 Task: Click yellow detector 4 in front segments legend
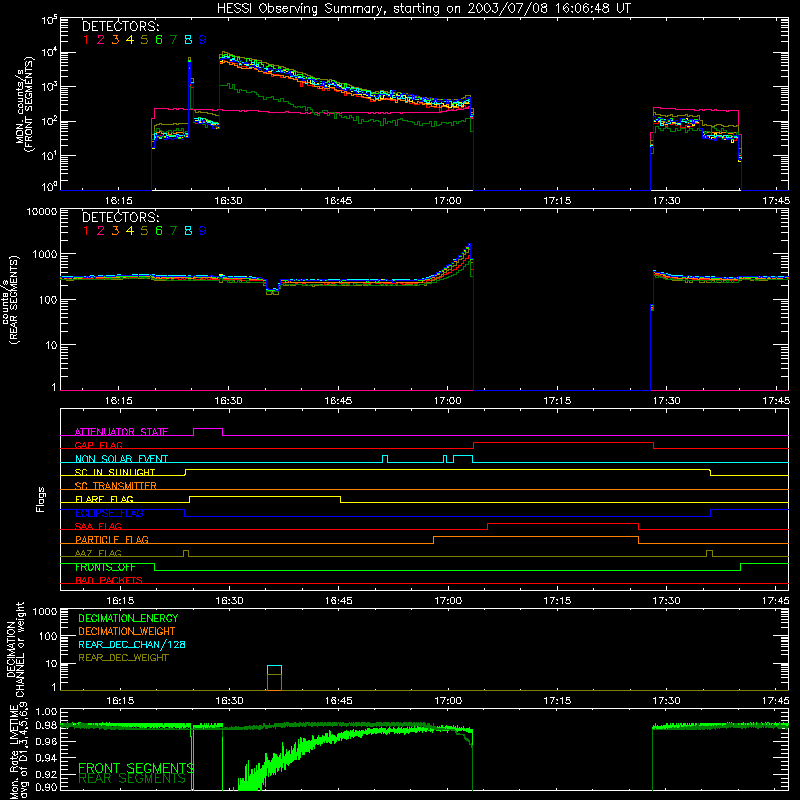[x=130, y=40]
